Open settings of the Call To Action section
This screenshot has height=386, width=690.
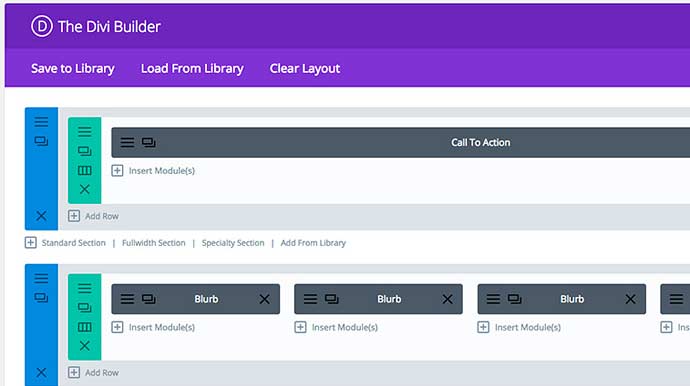pos(41,121)
